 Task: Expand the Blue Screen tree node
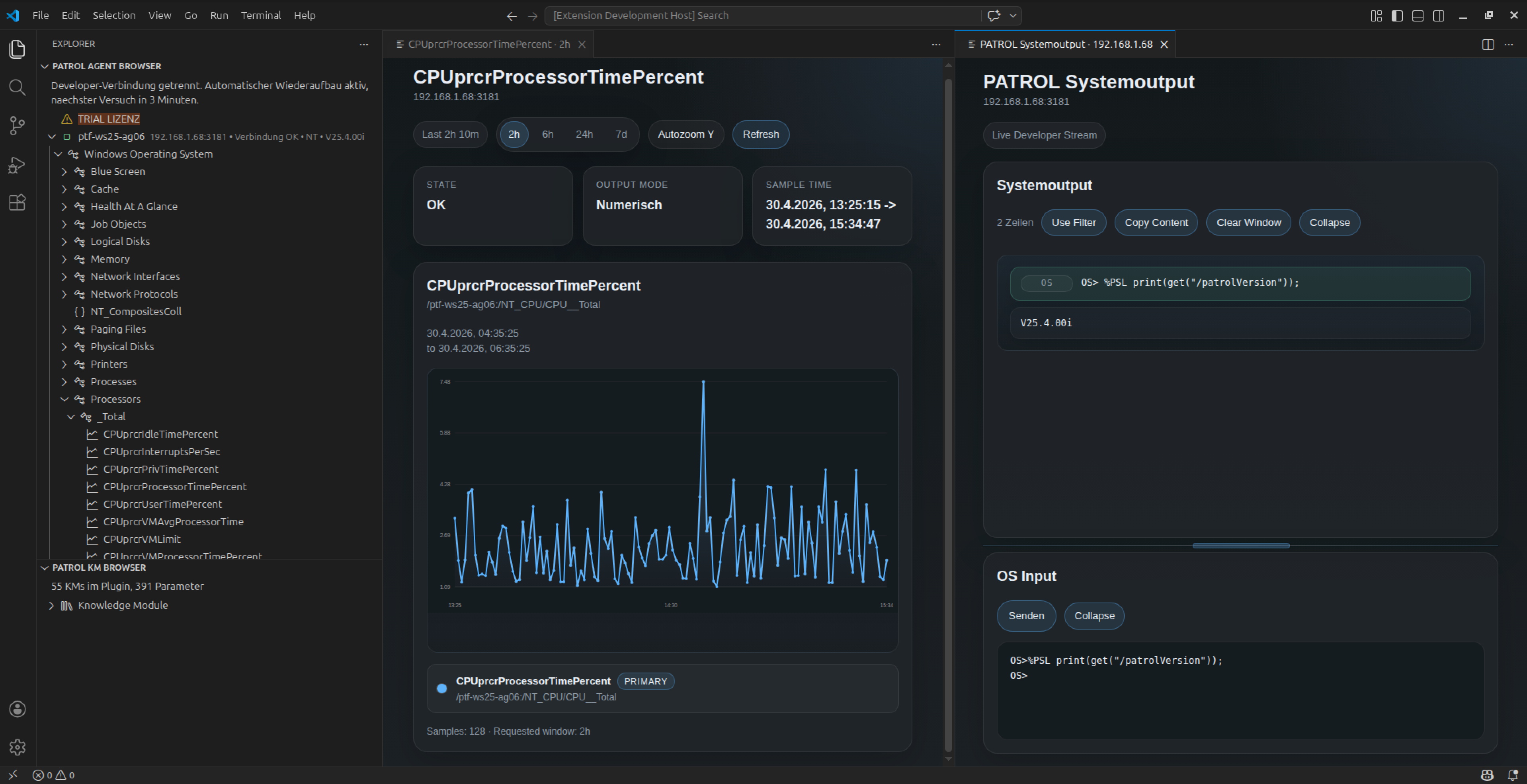point(64,172)
